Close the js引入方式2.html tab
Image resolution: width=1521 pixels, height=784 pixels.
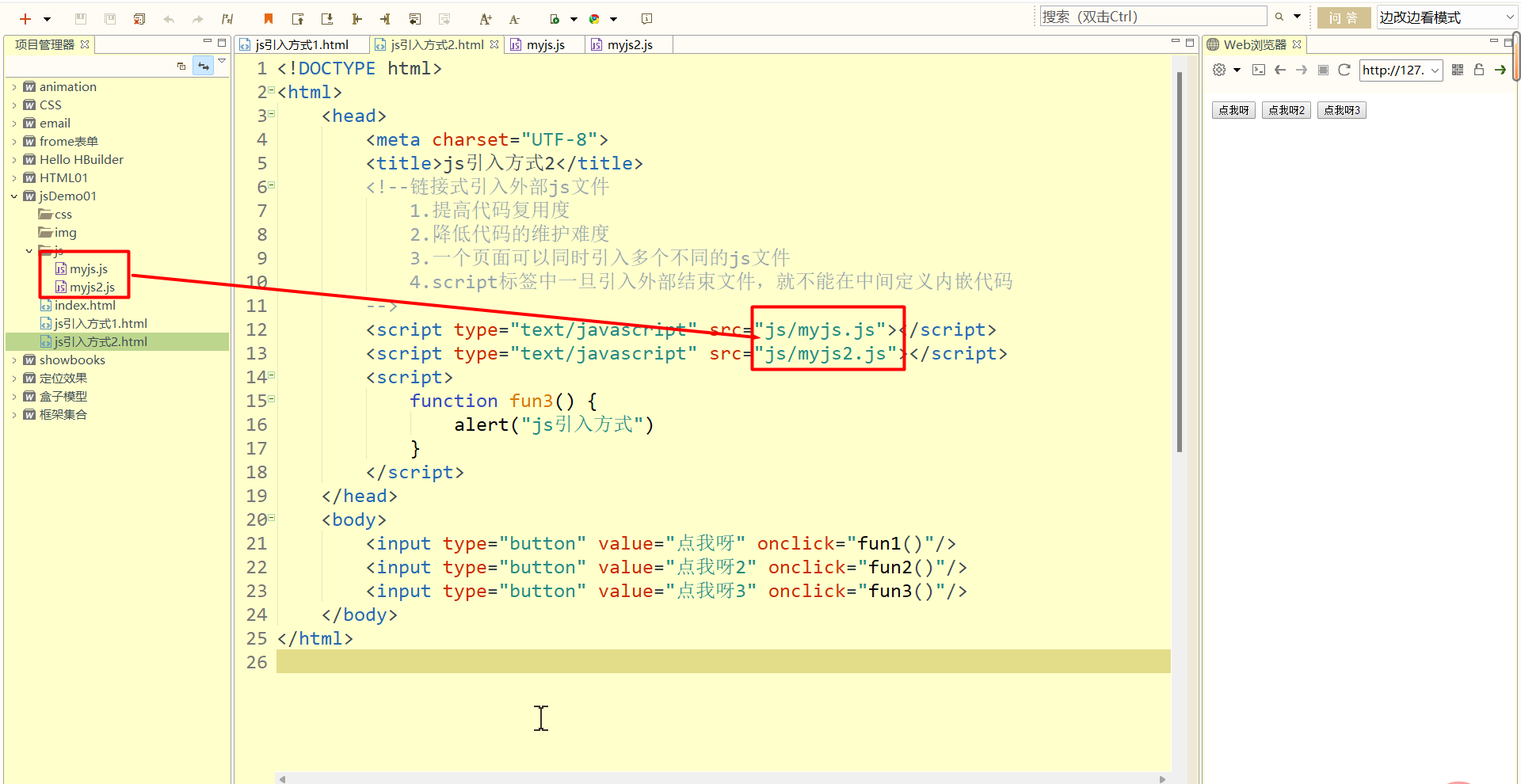[x=494, y=44]
